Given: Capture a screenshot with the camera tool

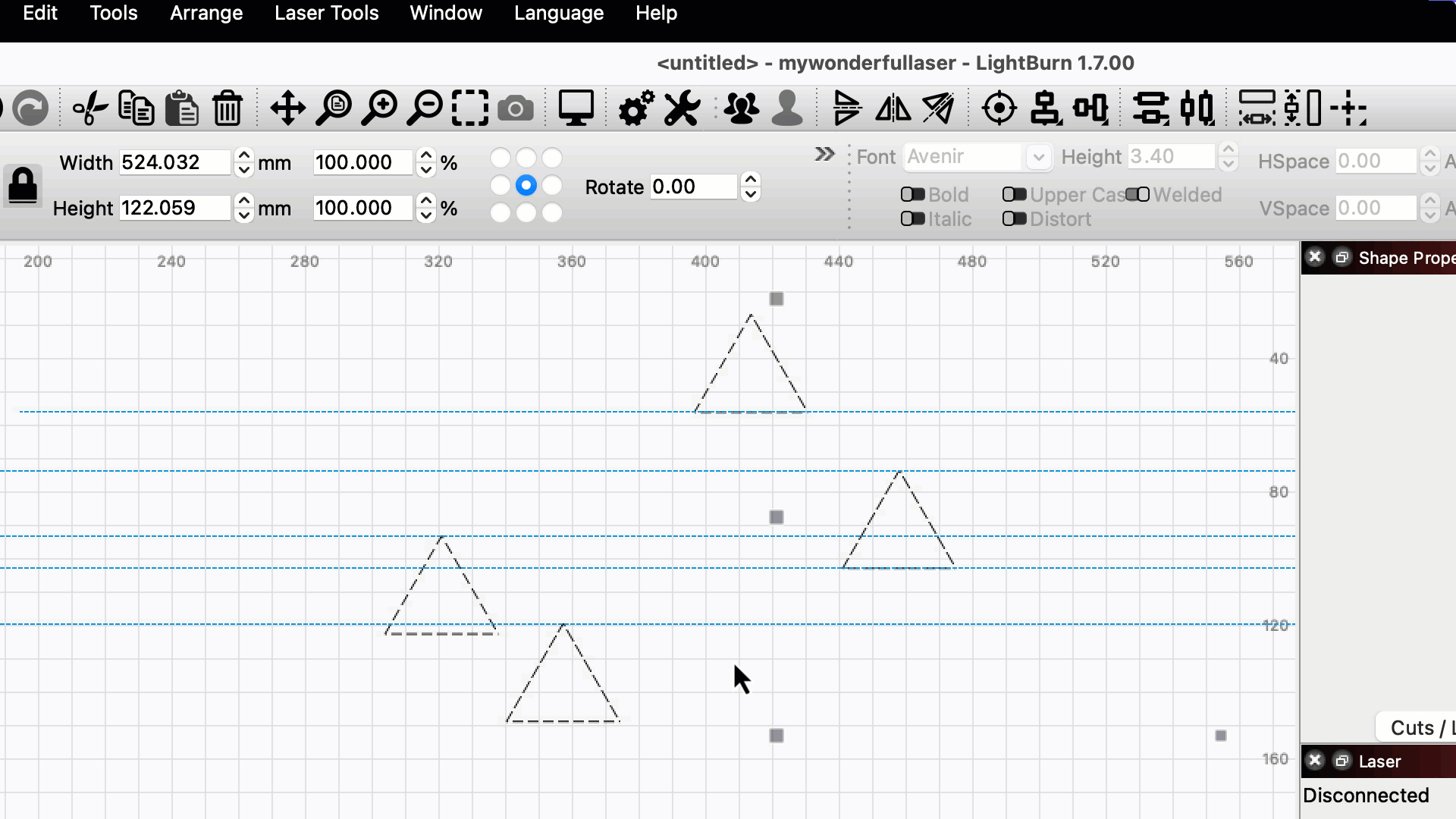Looking at the screenshot, I should (516, 108).
